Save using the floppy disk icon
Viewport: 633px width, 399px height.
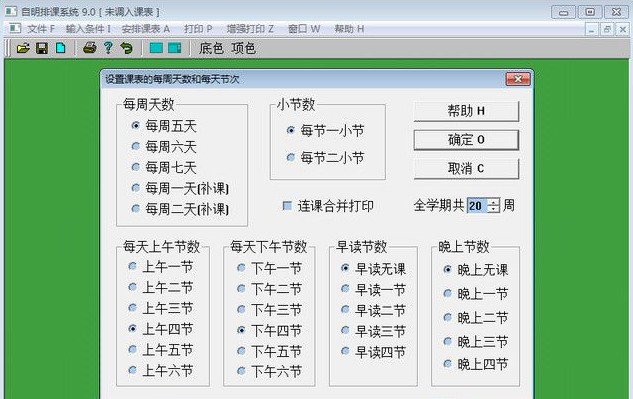(42, 48)
